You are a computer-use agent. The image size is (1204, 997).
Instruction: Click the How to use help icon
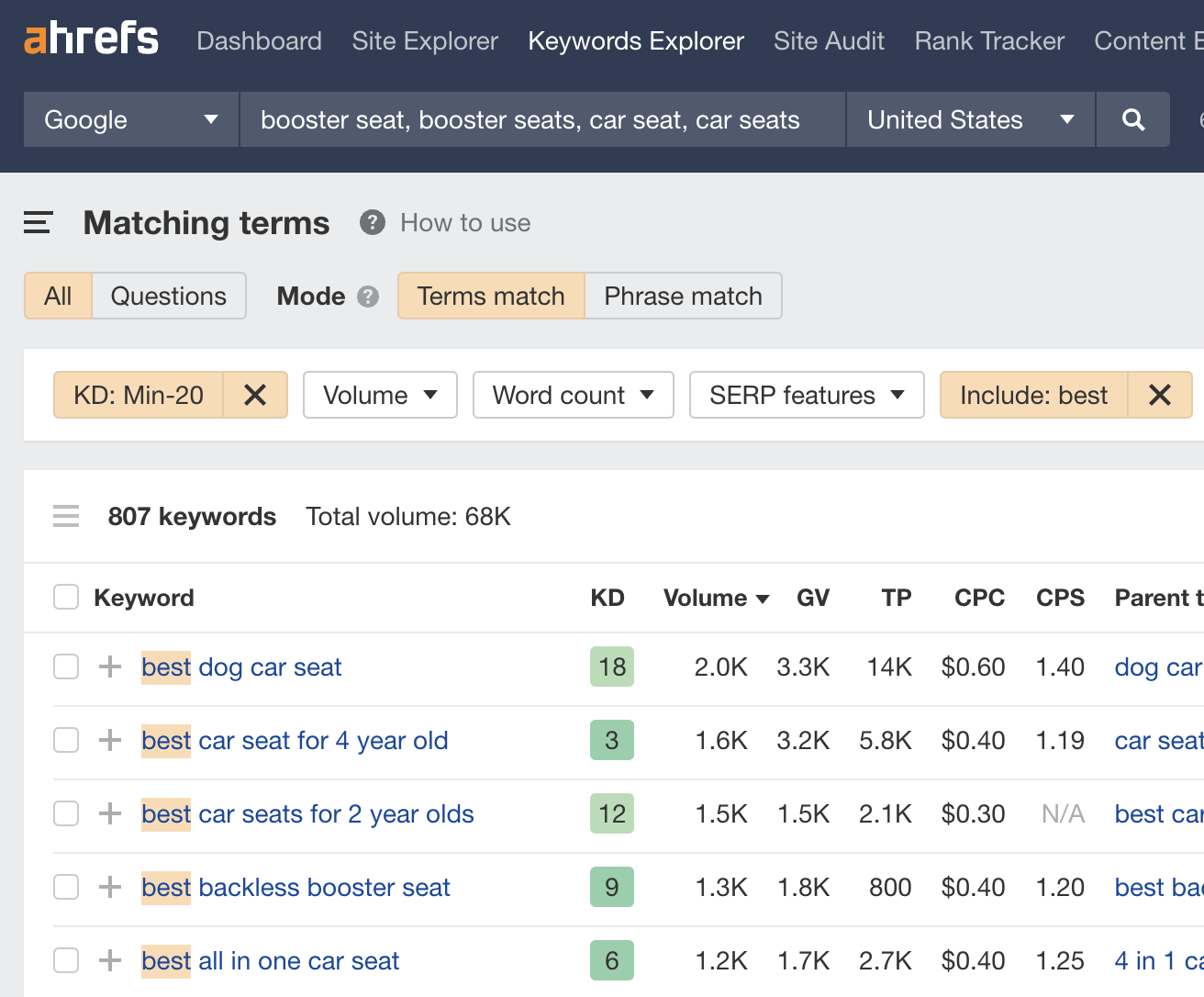pos(371,222)
